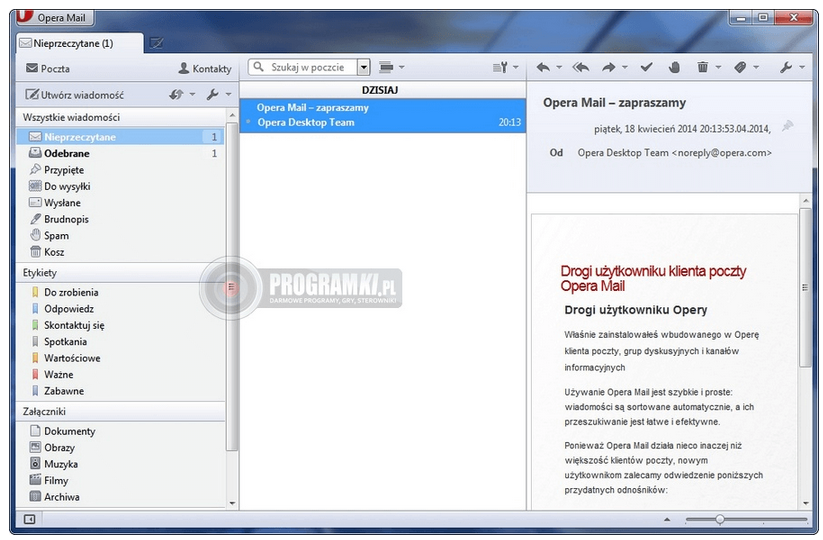Open the Kosz trash folder
Screen dimensions: 823x540
(x=120, y=252)
